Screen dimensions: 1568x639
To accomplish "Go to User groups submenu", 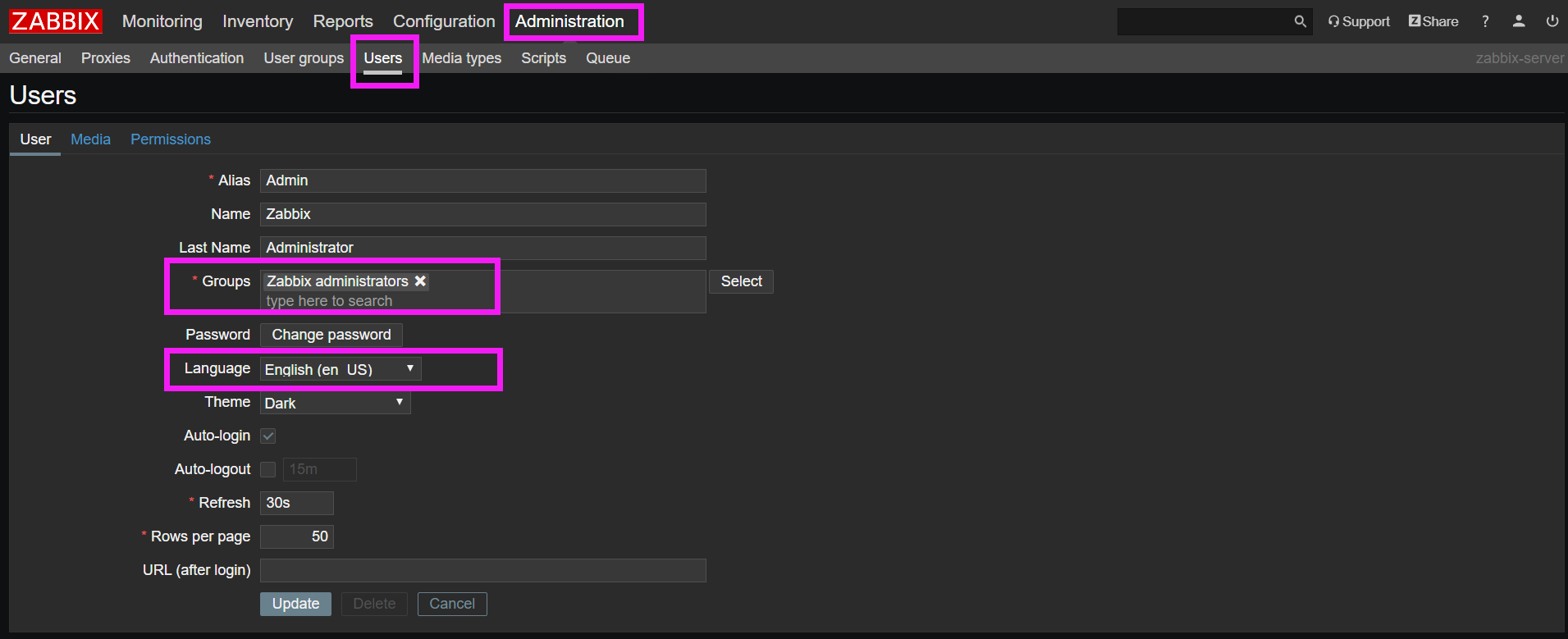I will pyautogui.click(x=304, y=58).
